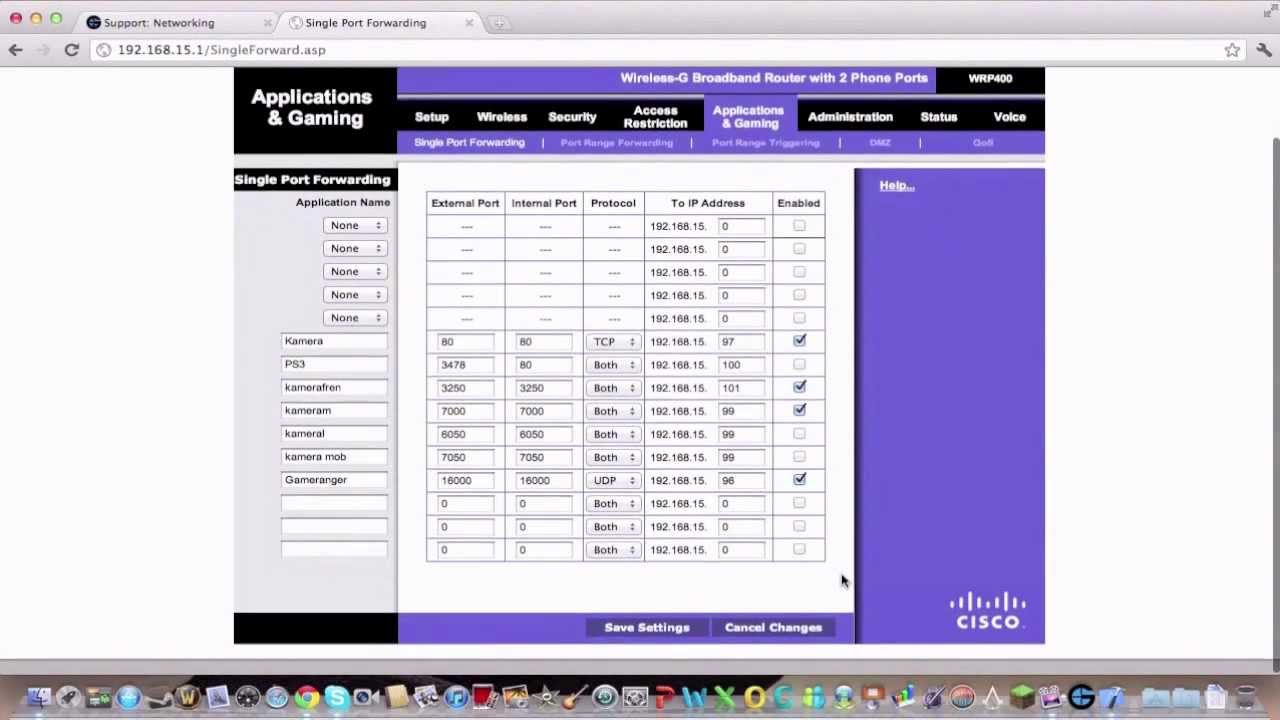This screenshot has width=1280, height=720.
Task: Go to the Setup tab
Action: [432, 117]
